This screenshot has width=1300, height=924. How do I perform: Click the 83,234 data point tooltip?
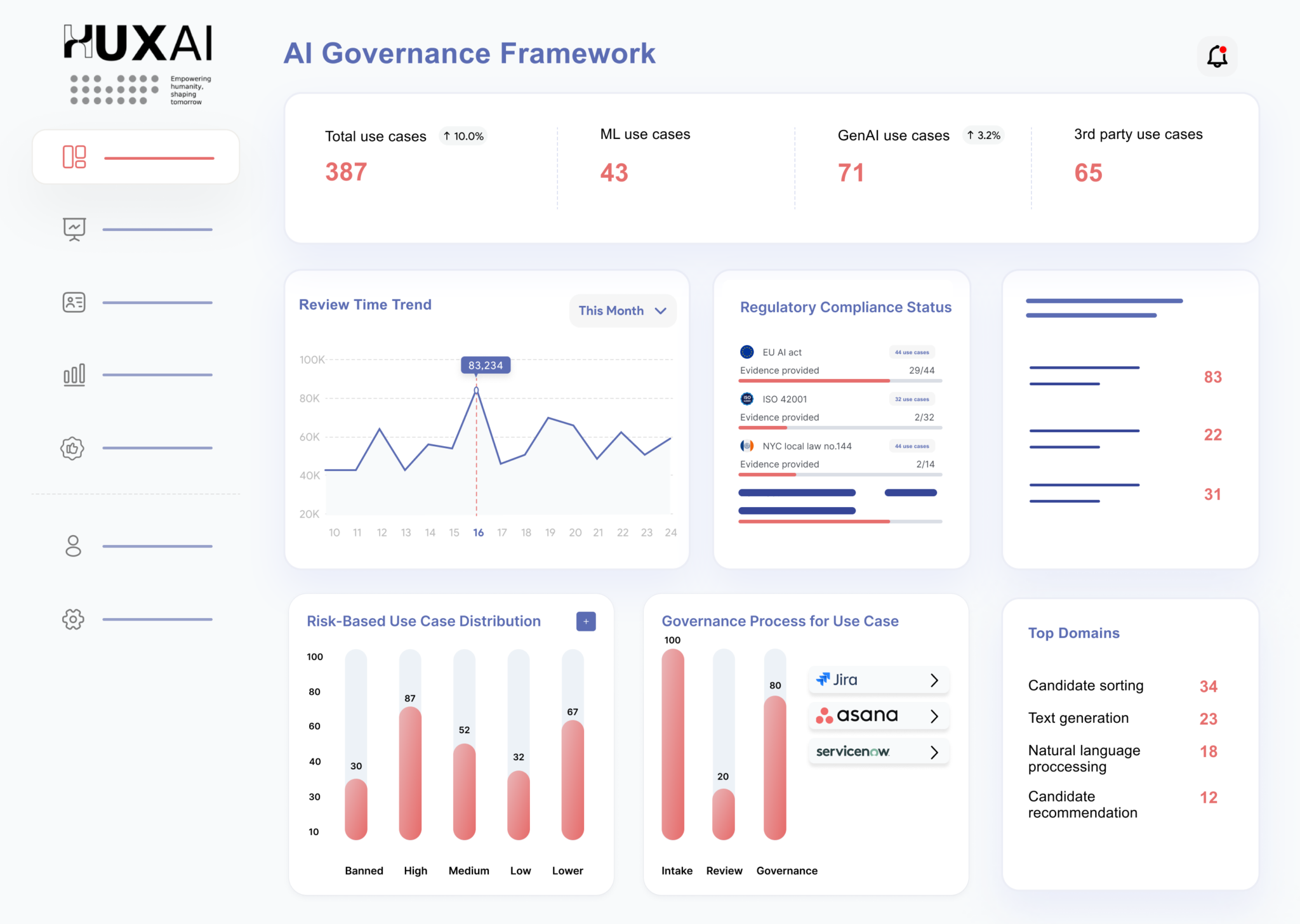tap(486, 365)
